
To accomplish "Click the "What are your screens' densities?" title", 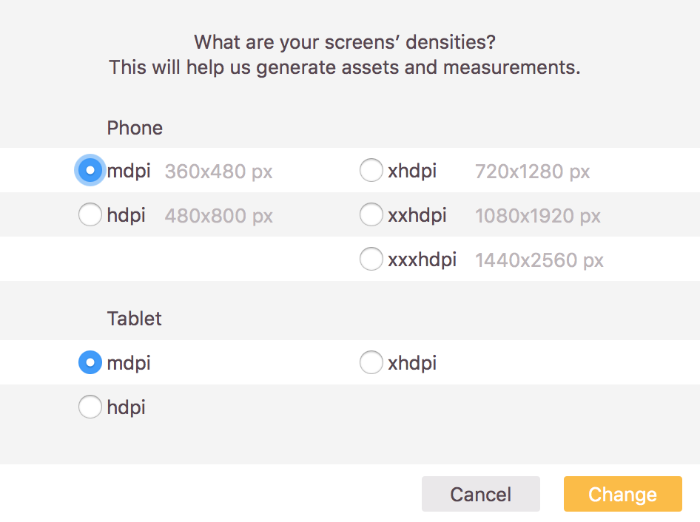I will pyautogui.click(x=345, y=42).
